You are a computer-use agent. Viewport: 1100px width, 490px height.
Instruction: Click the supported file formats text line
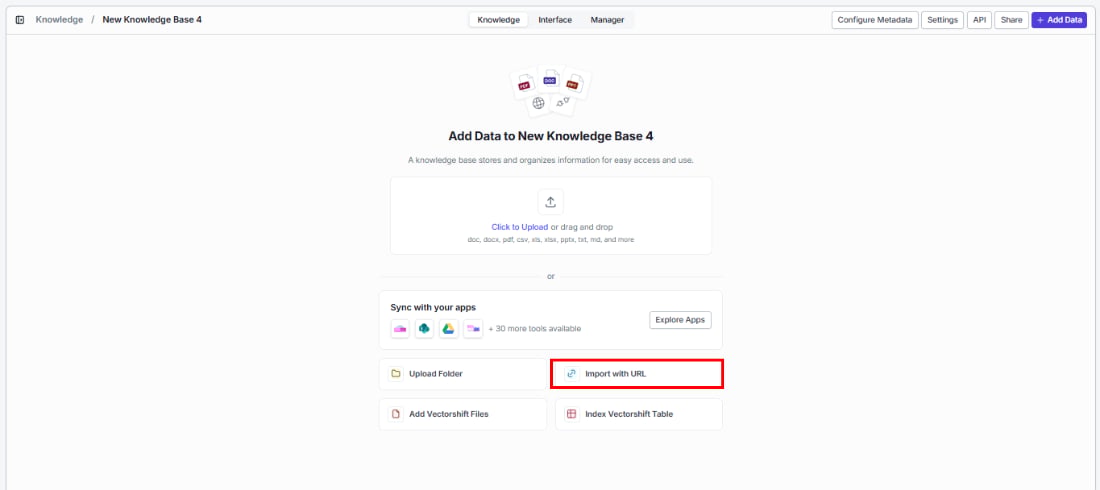click(551, 239)
